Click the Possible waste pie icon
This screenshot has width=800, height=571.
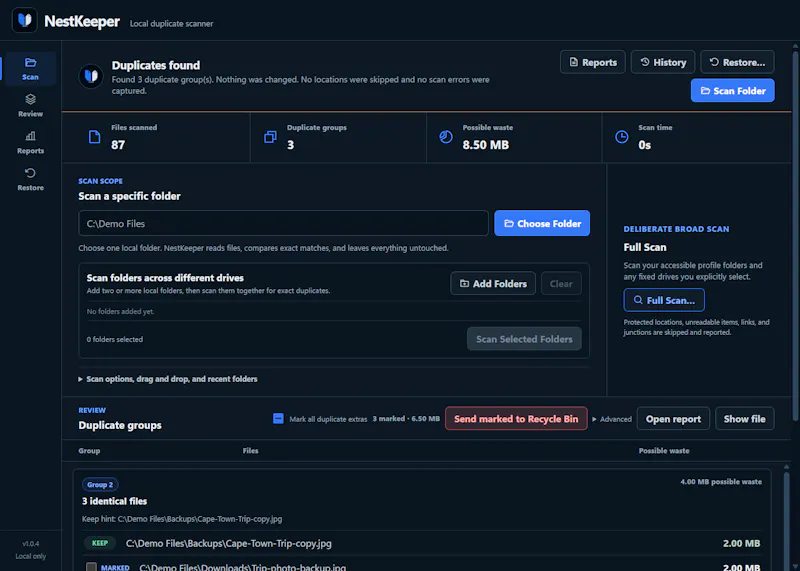click(x=445, y=137)
